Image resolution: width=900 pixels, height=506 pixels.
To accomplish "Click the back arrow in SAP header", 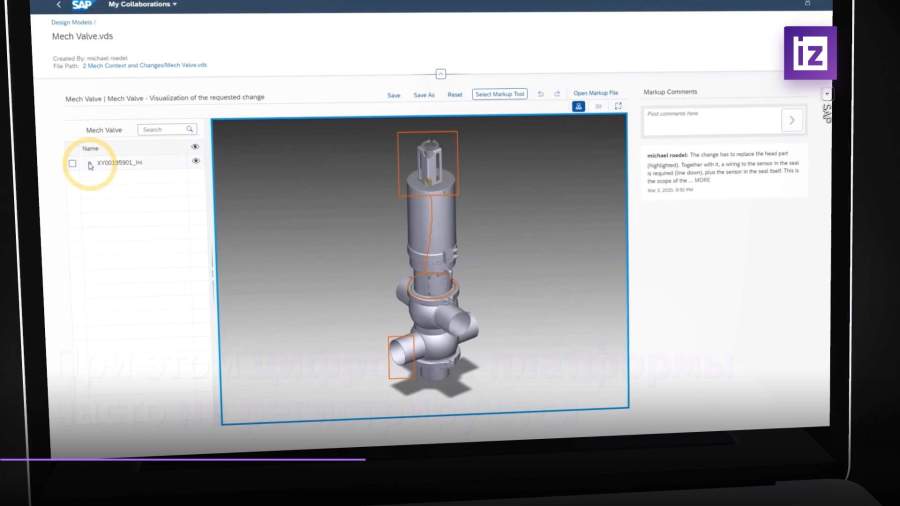I will pos(58,5).
